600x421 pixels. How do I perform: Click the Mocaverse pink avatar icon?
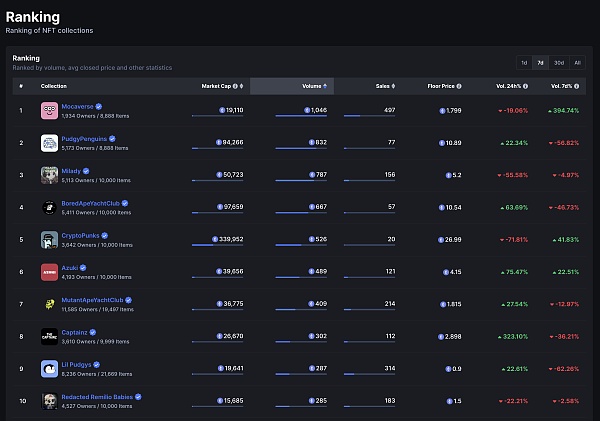pyautogui.click(x=49, y=111)
